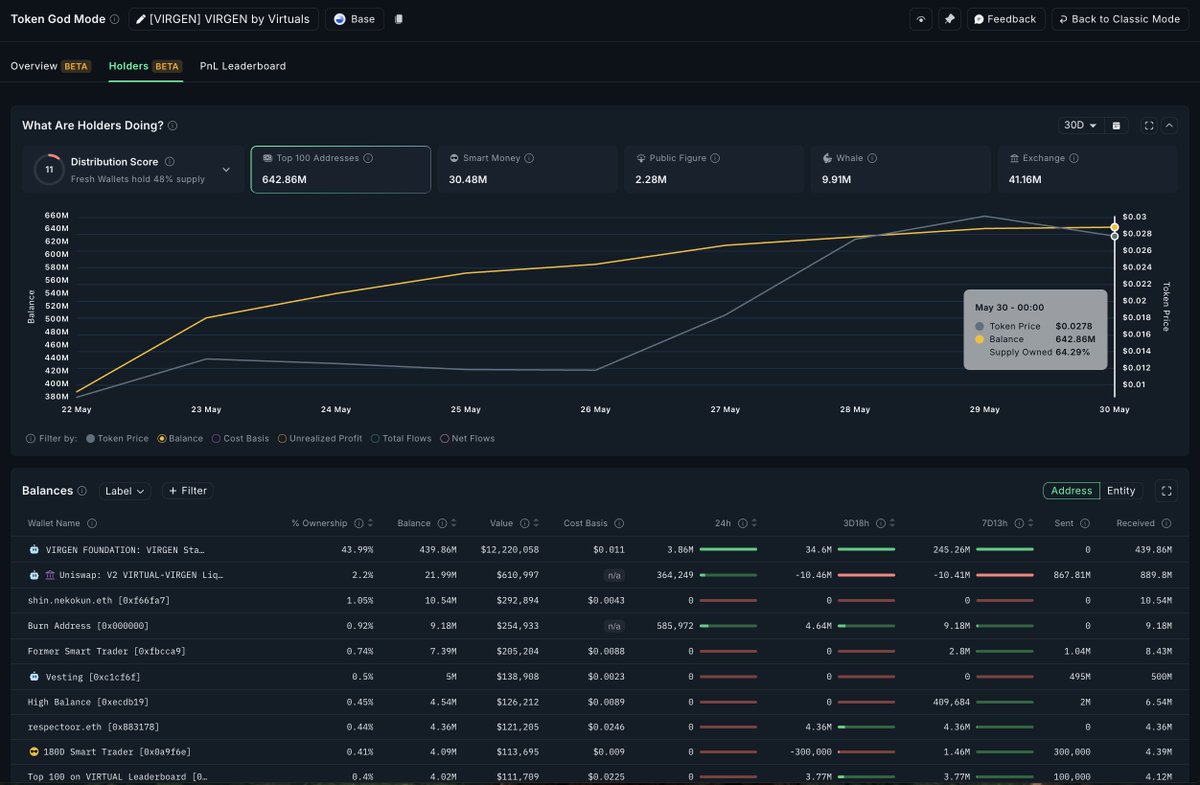The width and height of the screenshot is (1200, 785).
Task: Click info icon next to Whale
Action: point(872,158)
